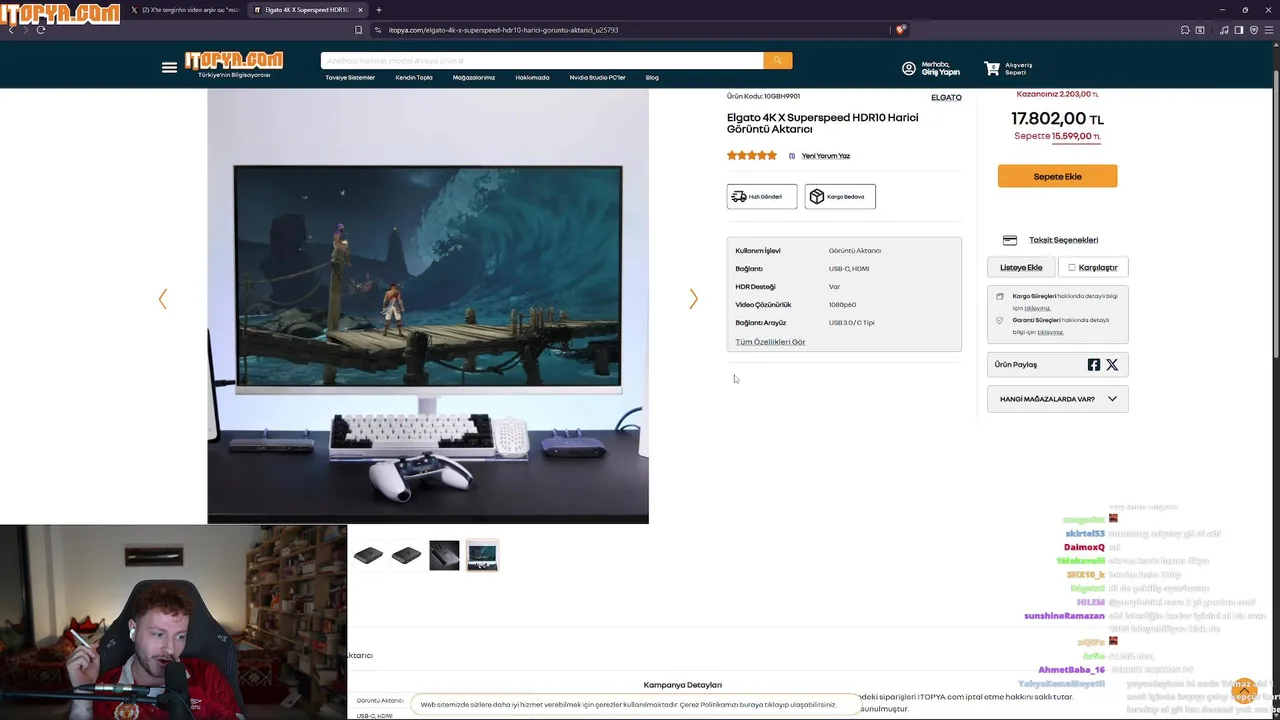This screenshot has height=720, width=1280.
Task: Open the Taksit Seçenekleri link
Action: 1063,240
